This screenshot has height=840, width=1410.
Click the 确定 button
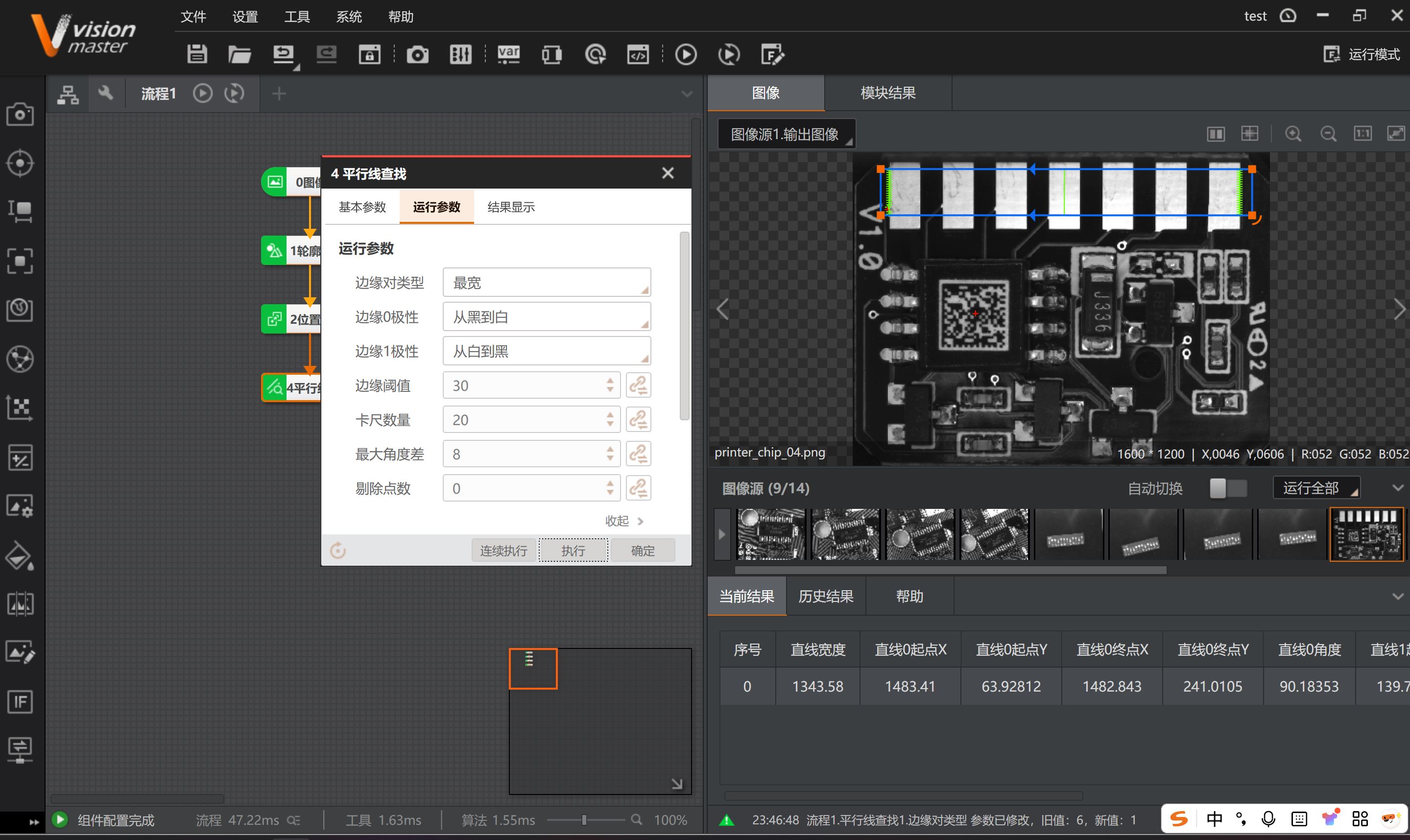642,550
